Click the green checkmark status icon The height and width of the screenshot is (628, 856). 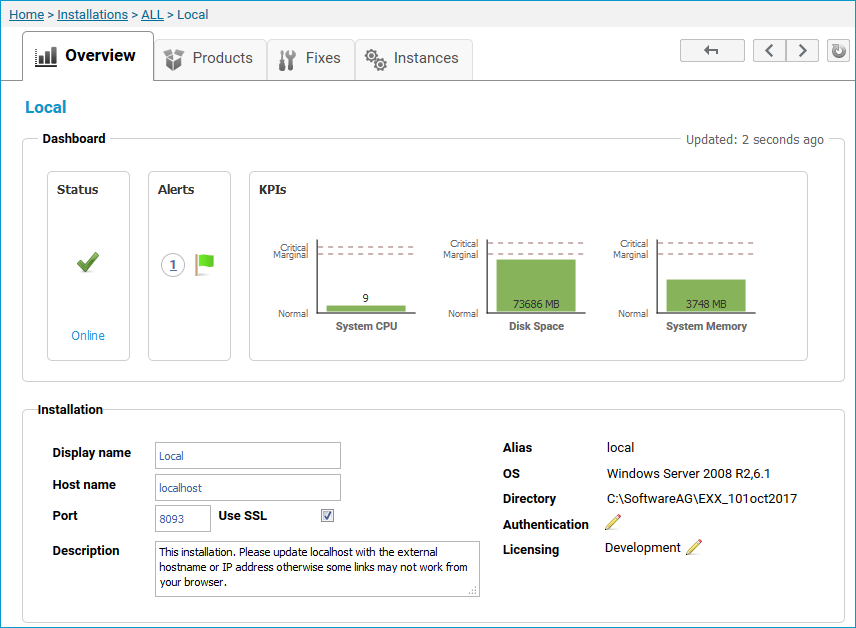[x=88, y=263]
